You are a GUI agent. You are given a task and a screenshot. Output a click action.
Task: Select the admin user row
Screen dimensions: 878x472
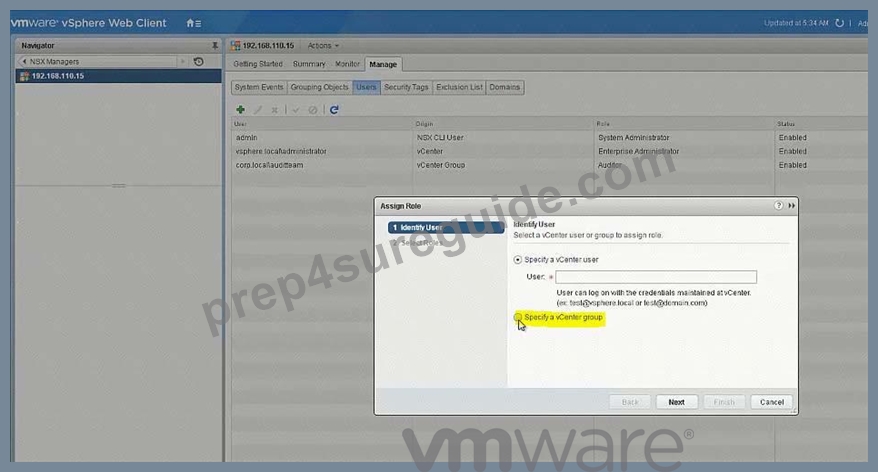click(549, 138)
